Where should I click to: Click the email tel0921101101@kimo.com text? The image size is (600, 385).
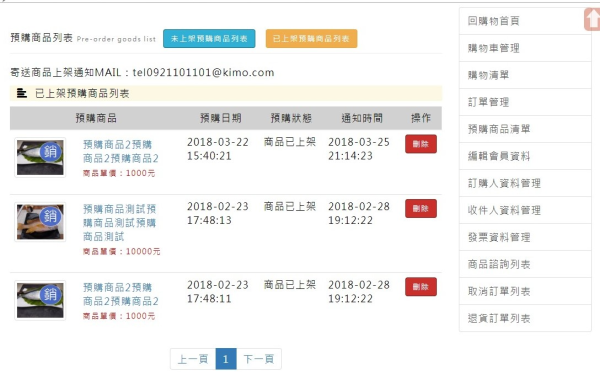pyautogui.click(x=203, y=72)
